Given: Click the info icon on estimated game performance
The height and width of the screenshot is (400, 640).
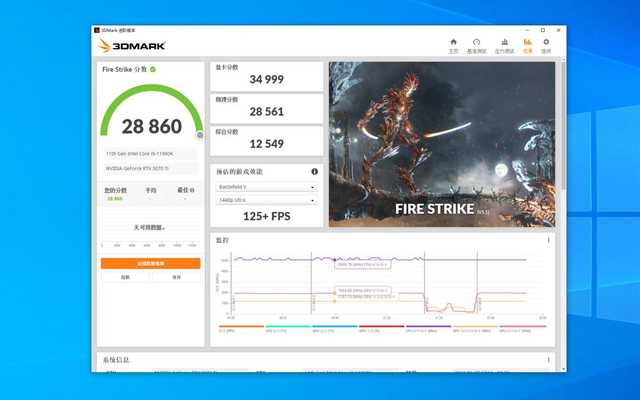Looking at the screenshot, I should 314,172.
